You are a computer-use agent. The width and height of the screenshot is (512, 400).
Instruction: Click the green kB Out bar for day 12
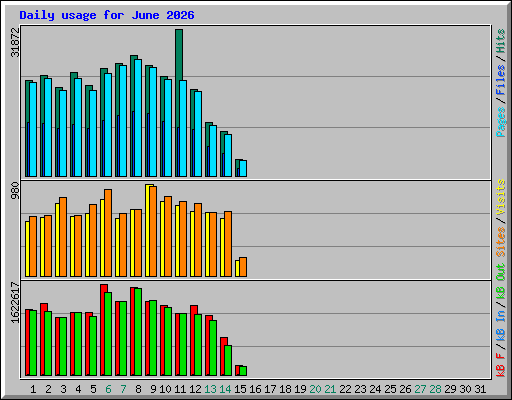coord(198,345)
